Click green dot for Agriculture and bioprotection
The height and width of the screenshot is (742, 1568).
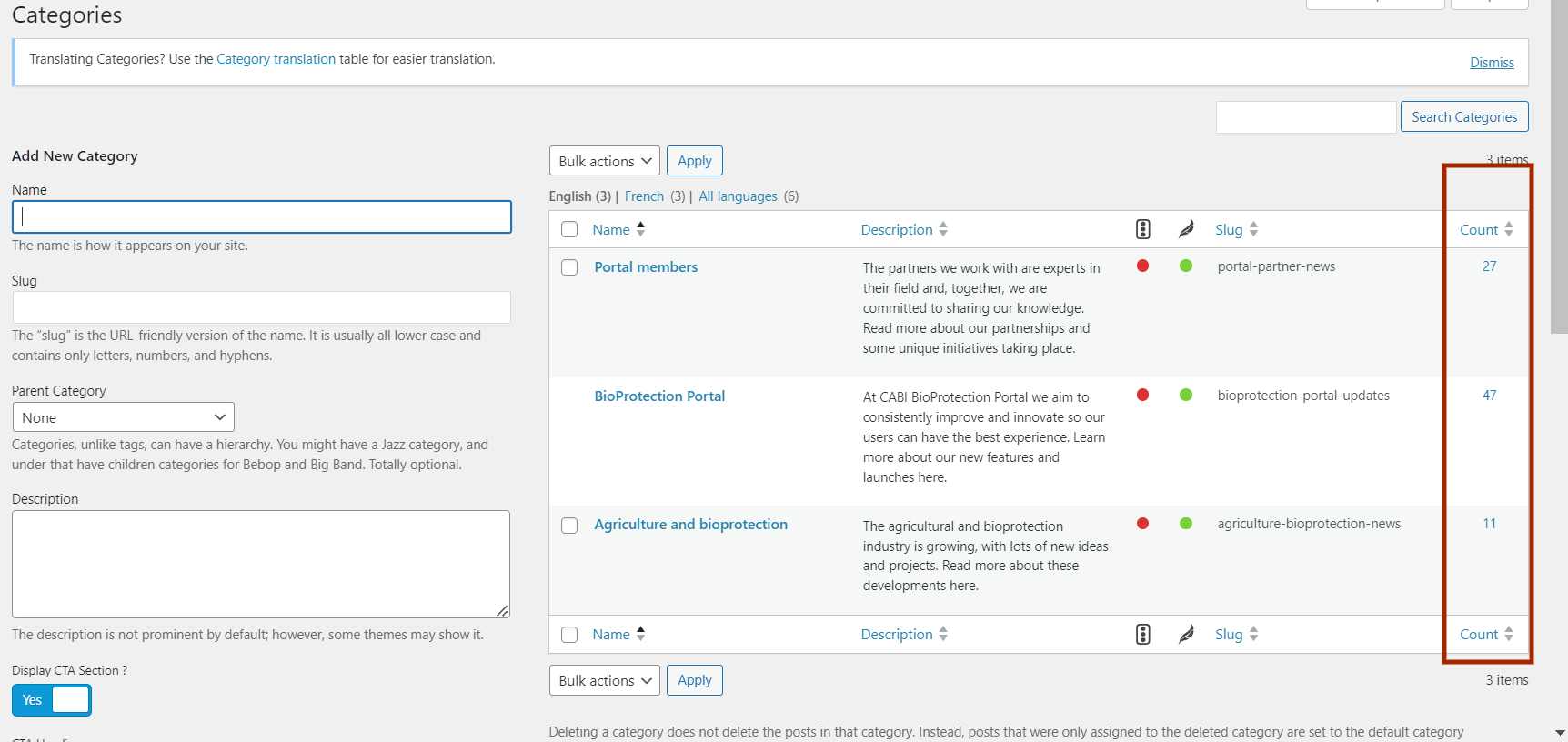(x=1186, y=523)
